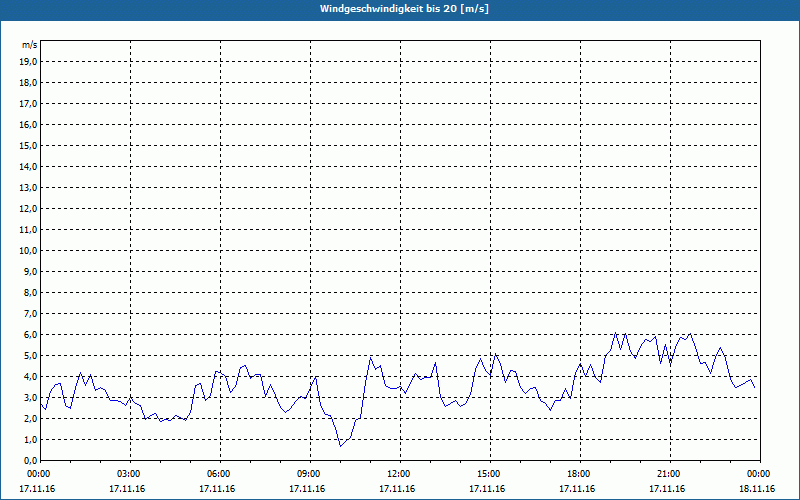Click the 6,0 y-axis label
The width and height of the screenshot is (800, 500).
click(x=30, y=335)
